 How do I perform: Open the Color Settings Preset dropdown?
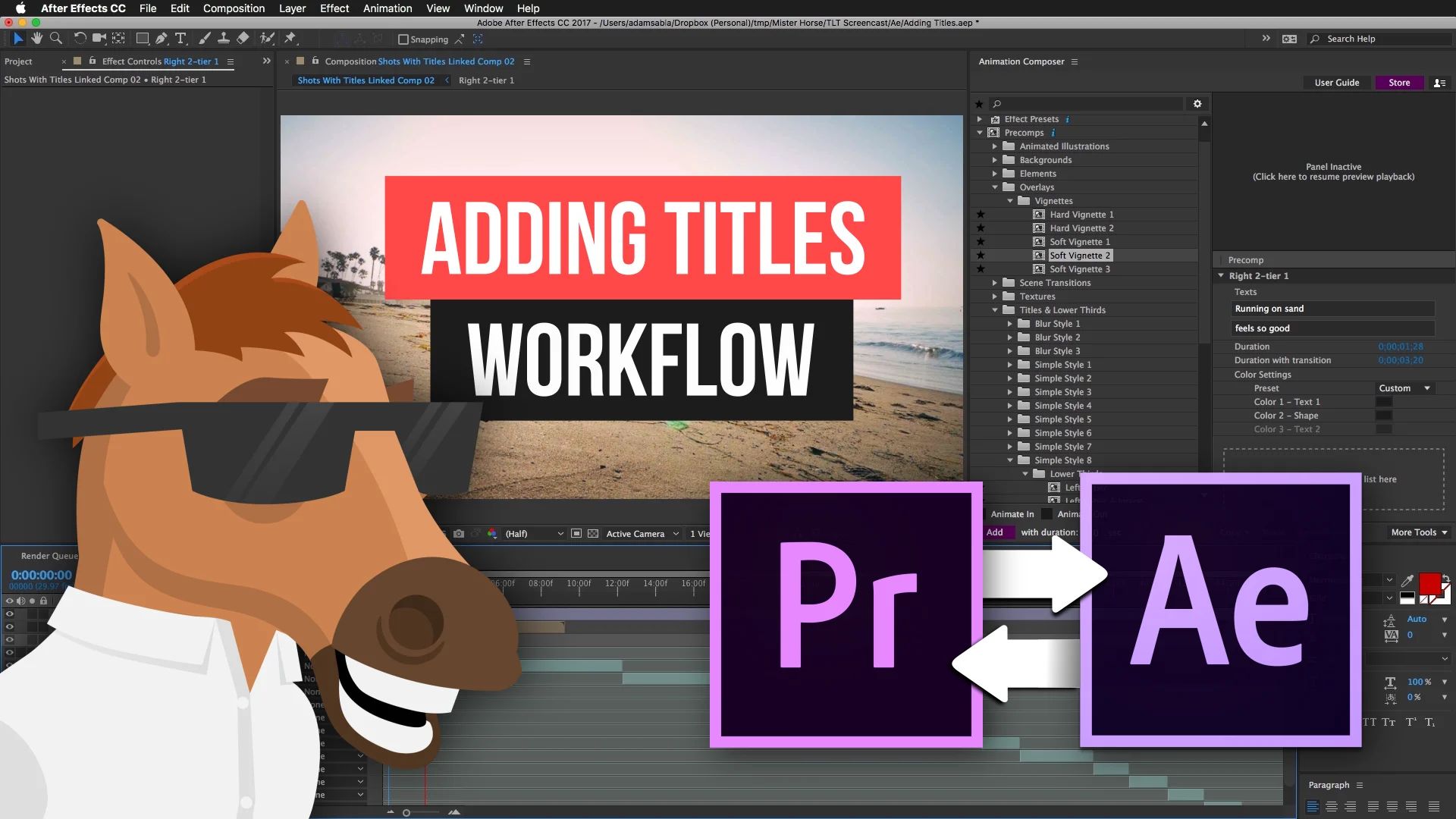[x=1404, y=388]
